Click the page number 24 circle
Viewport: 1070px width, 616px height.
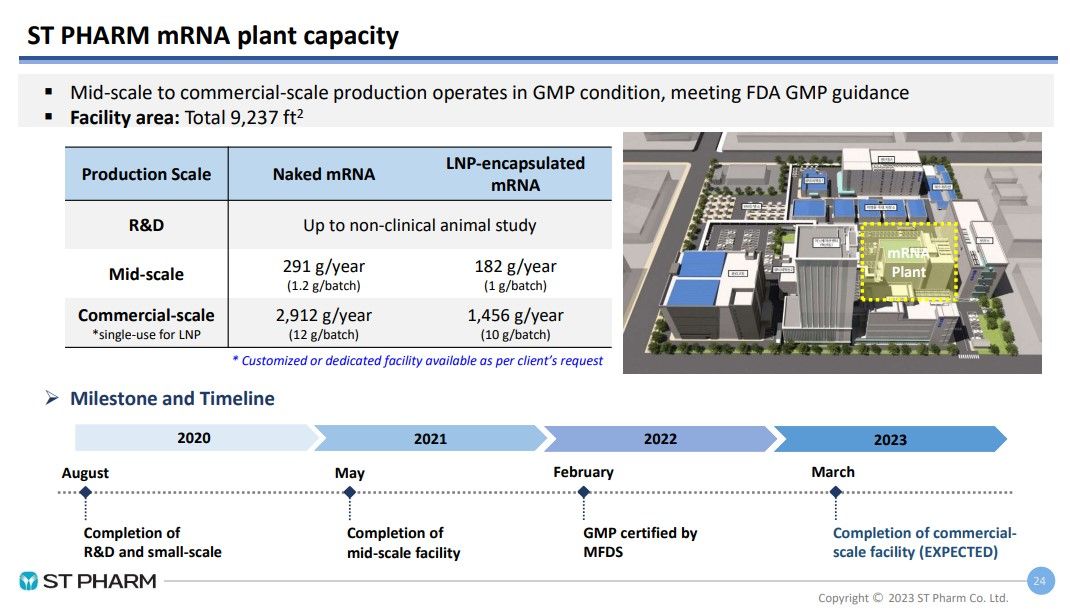[x=1041, y=581]
